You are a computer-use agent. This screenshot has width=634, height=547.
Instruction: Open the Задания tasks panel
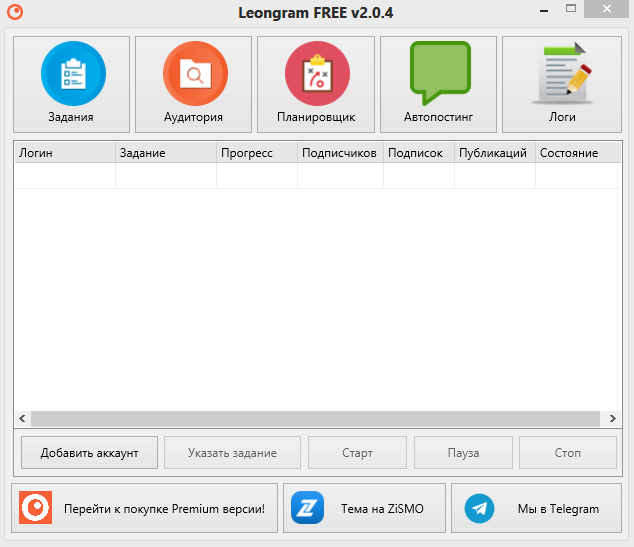(x=72, y=84)
